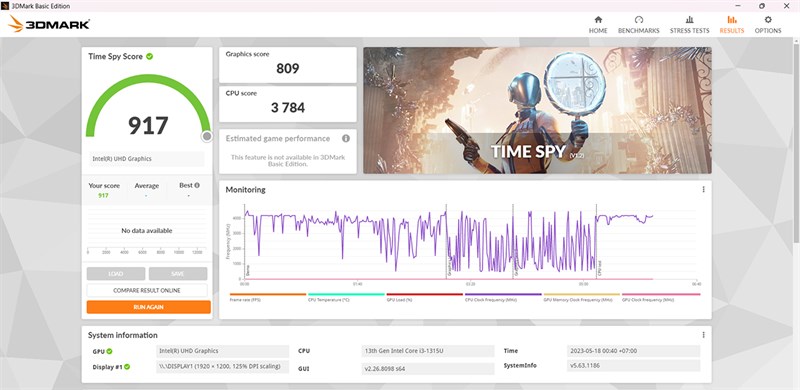Open the Stress Tests chart icon
The width and height of the screenshot is (800, 390).
tap(689, 19)
